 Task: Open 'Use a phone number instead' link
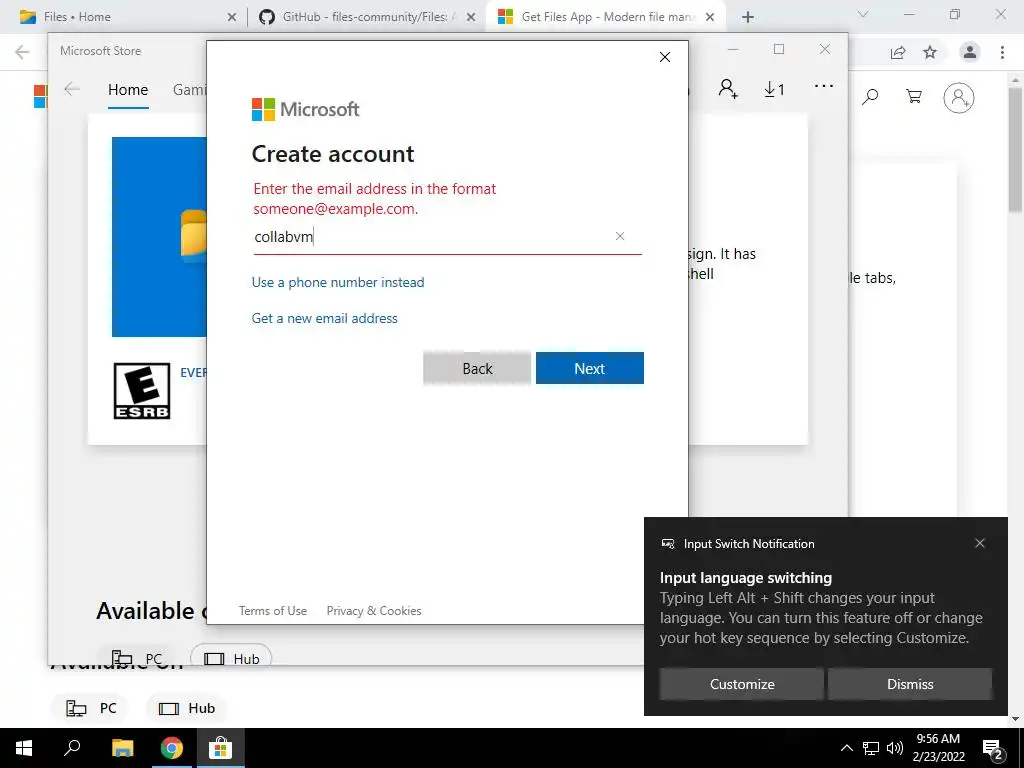coord(338,282)
